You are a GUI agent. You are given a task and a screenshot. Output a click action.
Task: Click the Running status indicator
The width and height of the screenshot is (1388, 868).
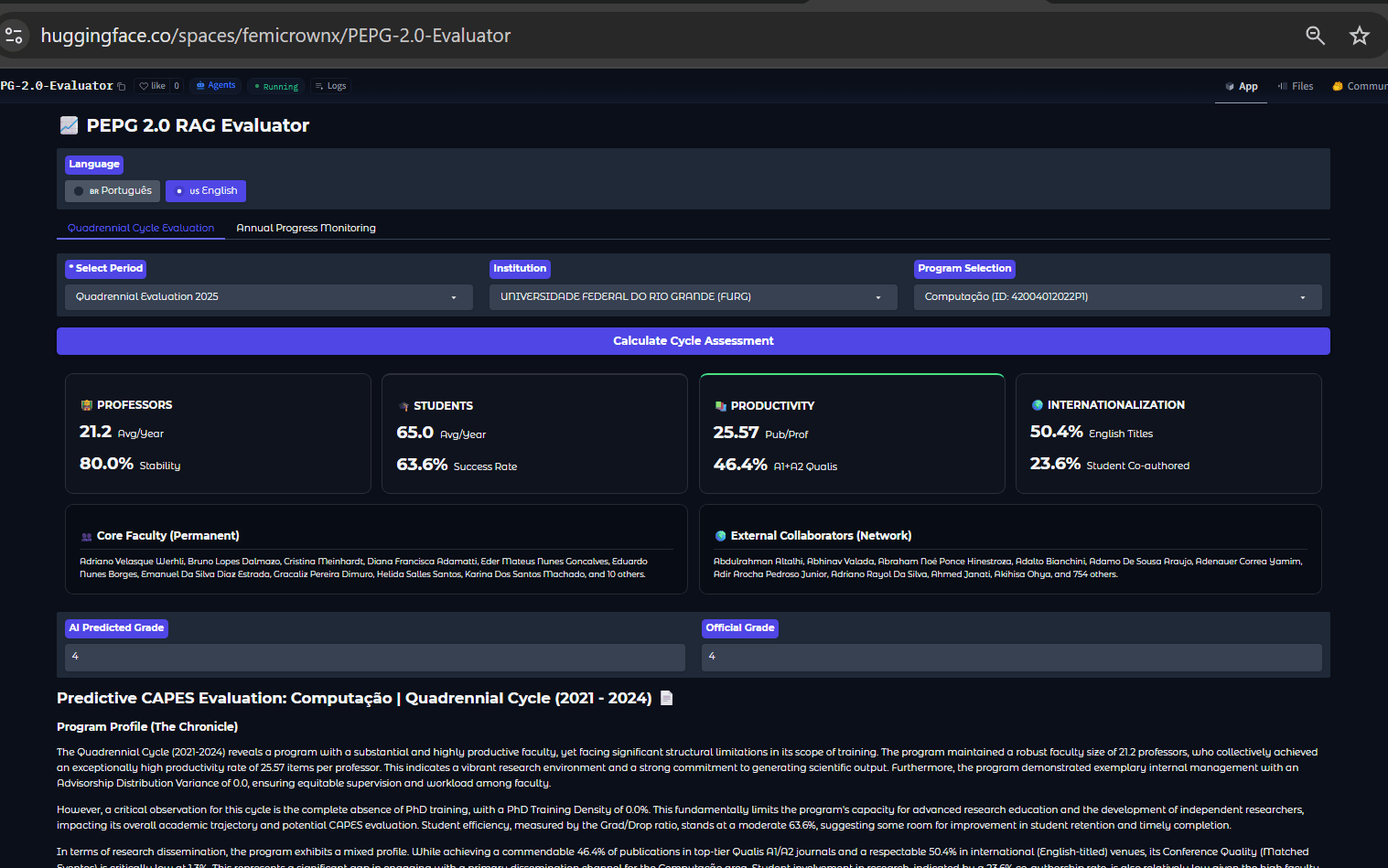275,85
